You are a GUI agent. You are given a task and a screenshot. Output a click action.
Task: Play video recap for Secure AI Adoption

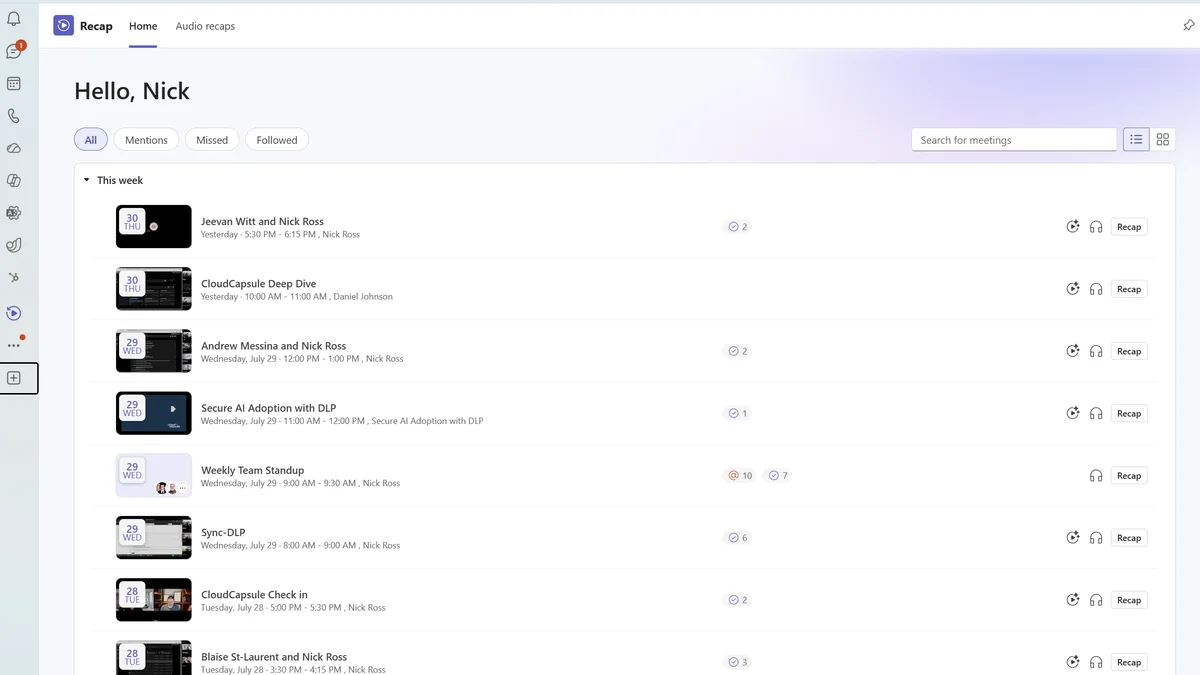[1073, 413]
